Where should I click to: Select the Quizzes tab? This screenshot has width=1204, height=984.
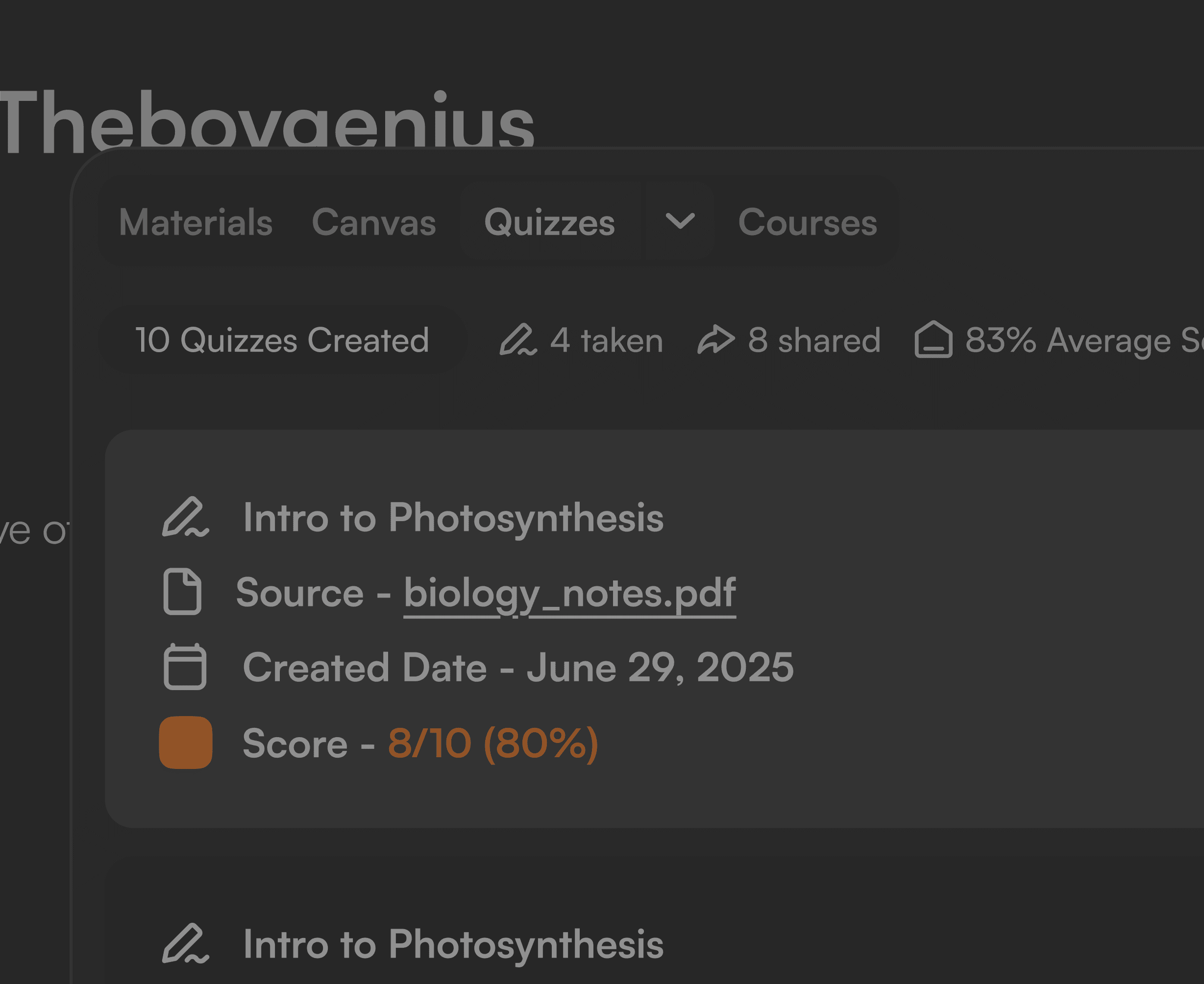pyautogui.click(x=549, y=221)
